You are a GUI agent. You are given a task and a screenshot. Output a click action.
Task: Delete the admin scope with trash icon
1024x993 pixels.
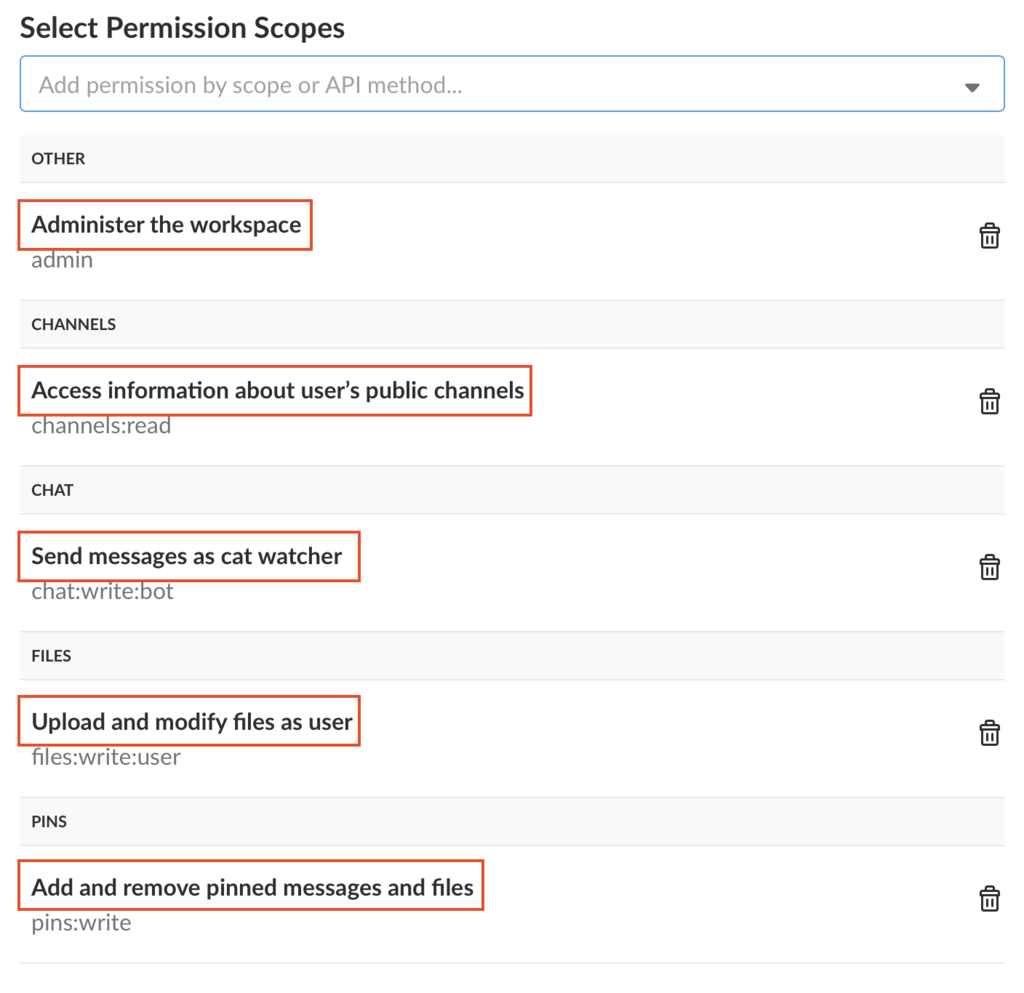click(x=989, y=236)
